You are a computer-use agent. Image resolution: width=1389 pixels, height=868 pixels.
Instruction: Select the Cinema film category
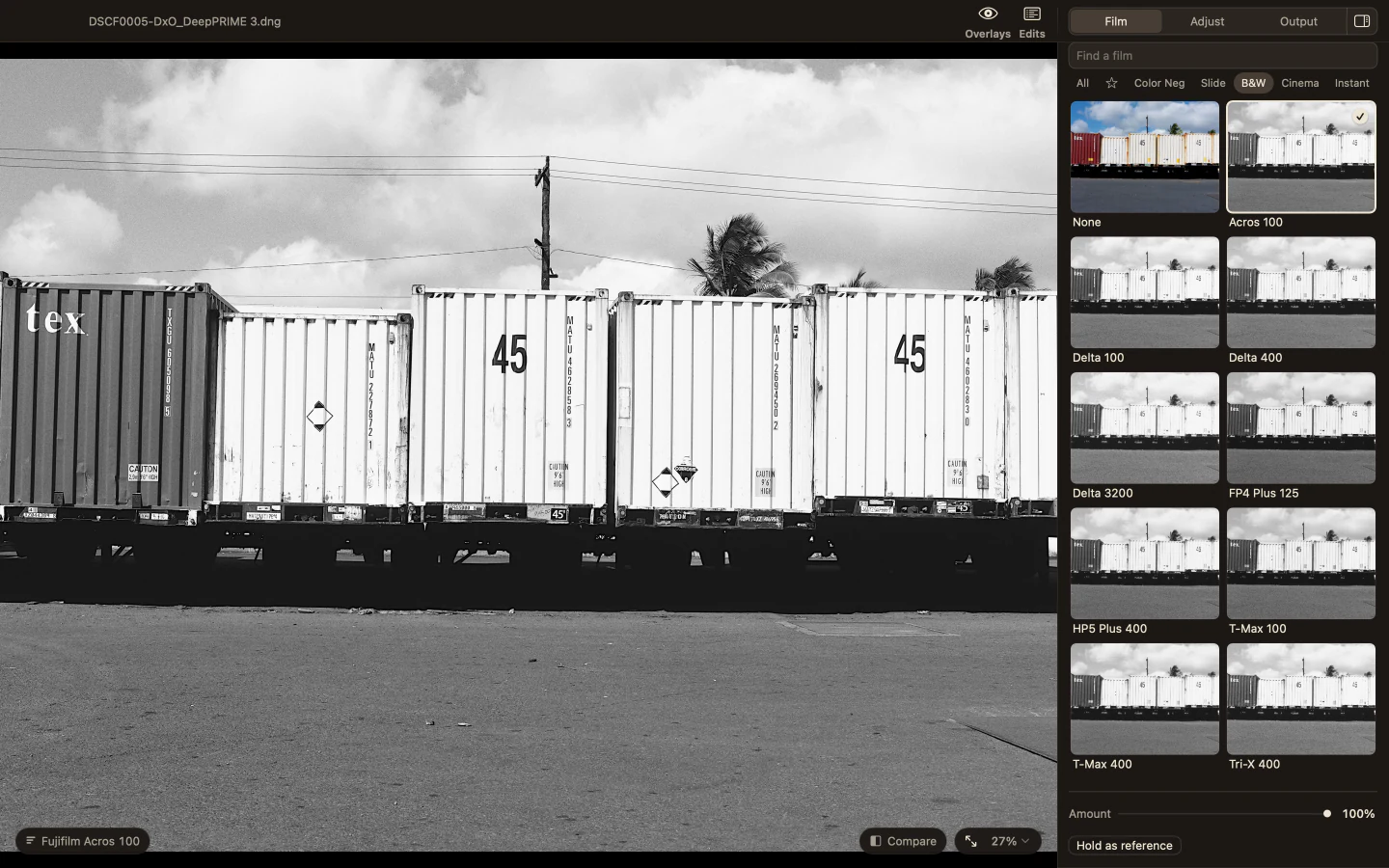1300,83
